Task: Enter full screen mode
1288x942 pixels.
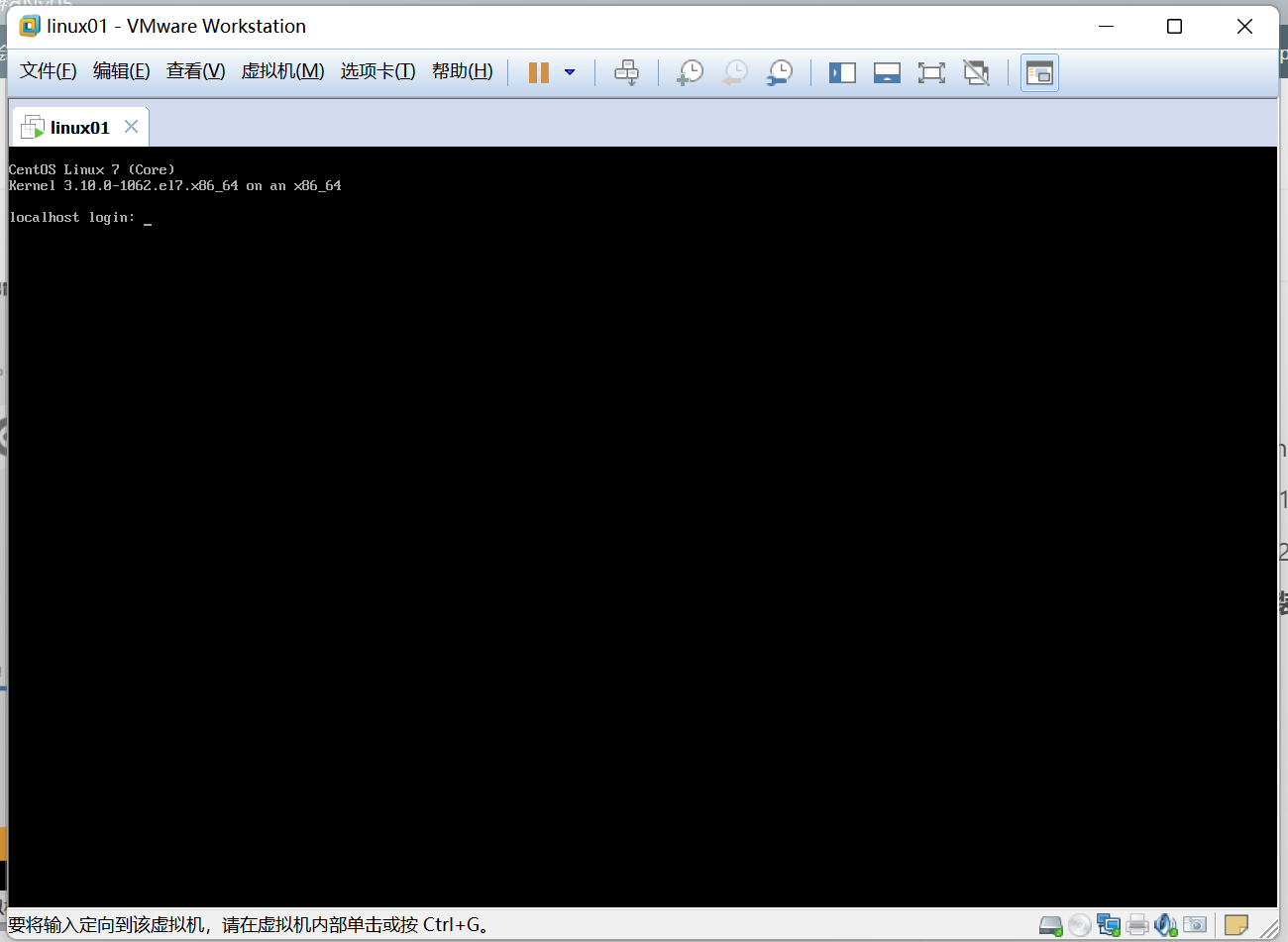Action: click(931, 72)
